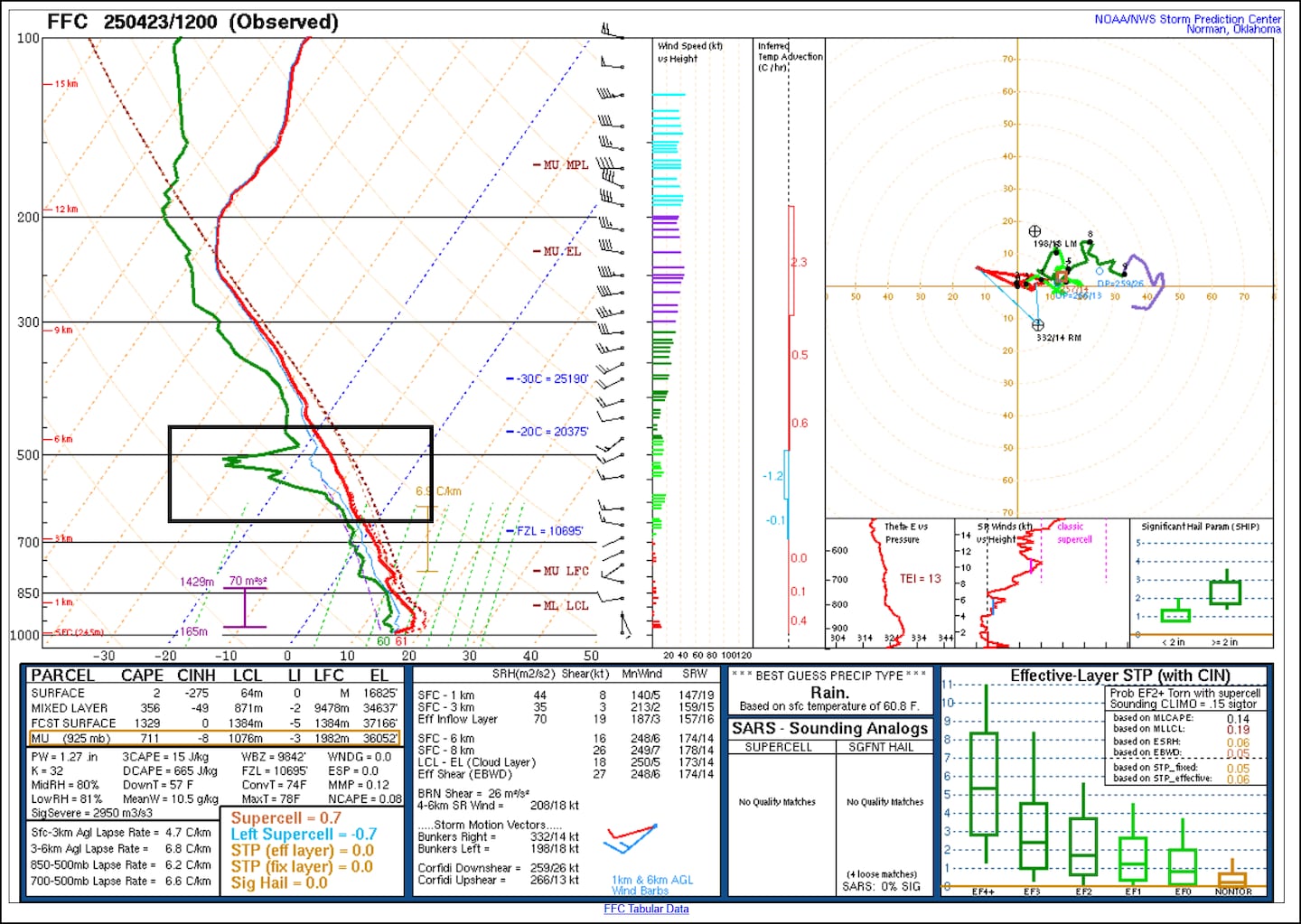This screenshot has width=1301, height=924.
Task: Click '700-500mb Lapse Rate' row
Action: [121, 881]
